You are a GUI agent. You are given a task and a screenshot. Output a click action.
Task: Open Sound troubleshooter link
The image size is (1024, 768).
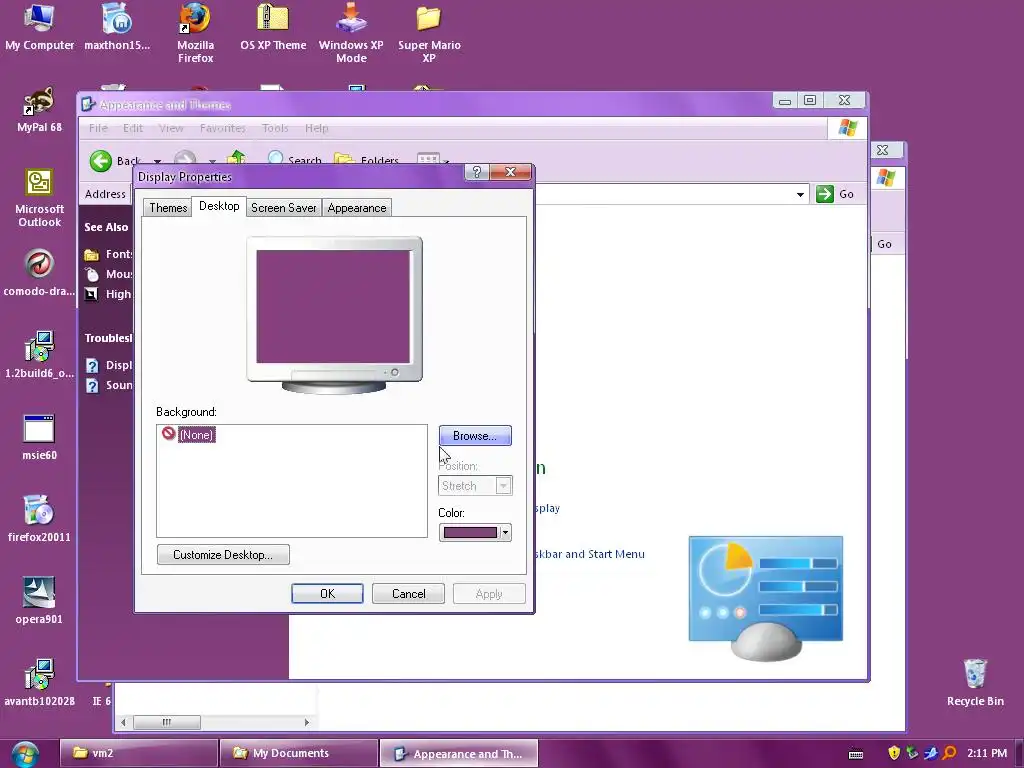click(x=109, y=385)
